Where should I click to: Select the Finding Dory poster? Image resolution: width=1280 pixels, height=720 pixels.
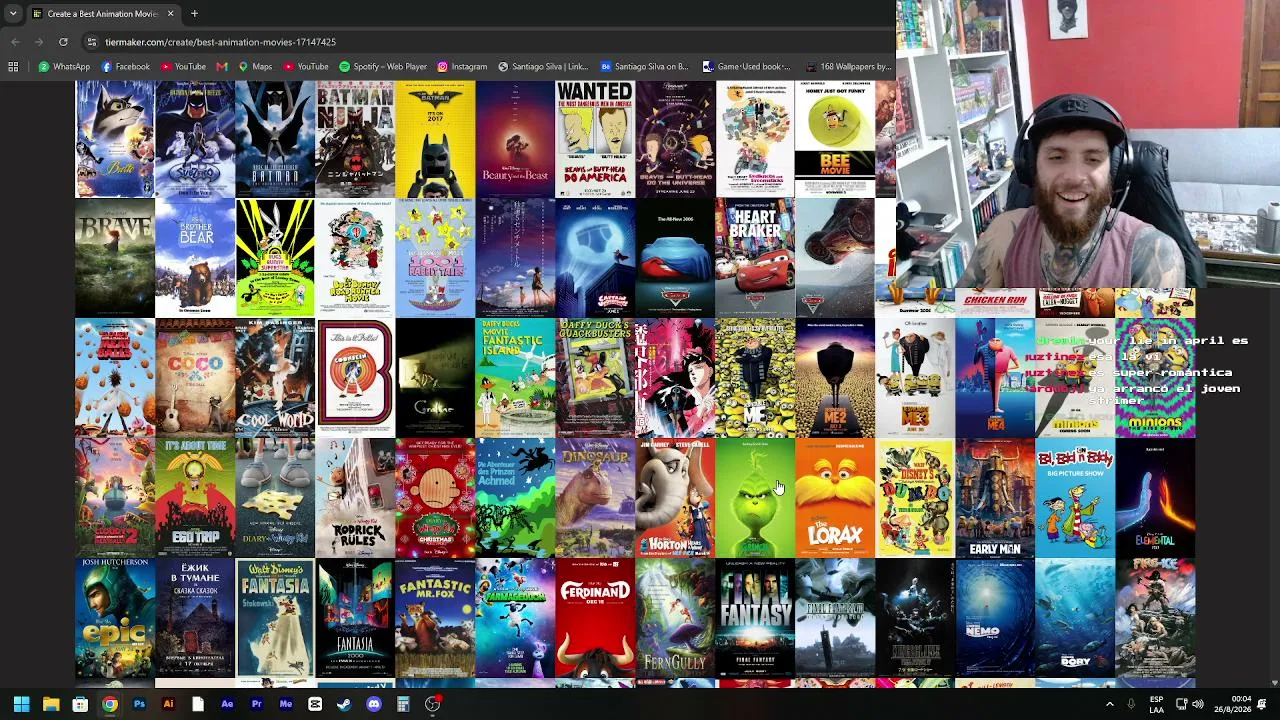(x=1075, y=618)
